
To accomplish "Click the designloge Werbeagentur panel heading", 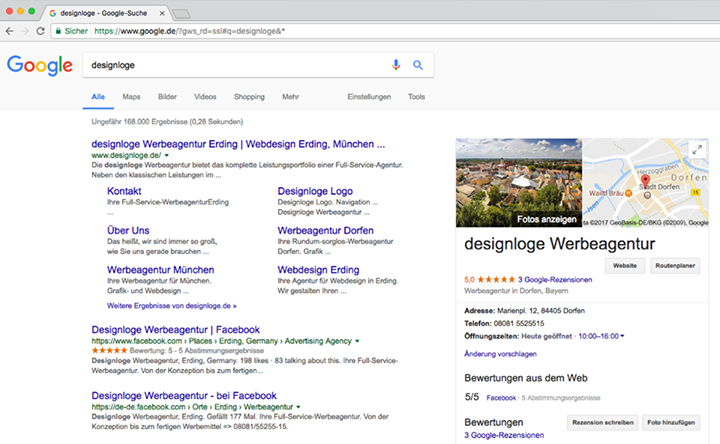I will (559, 244).
